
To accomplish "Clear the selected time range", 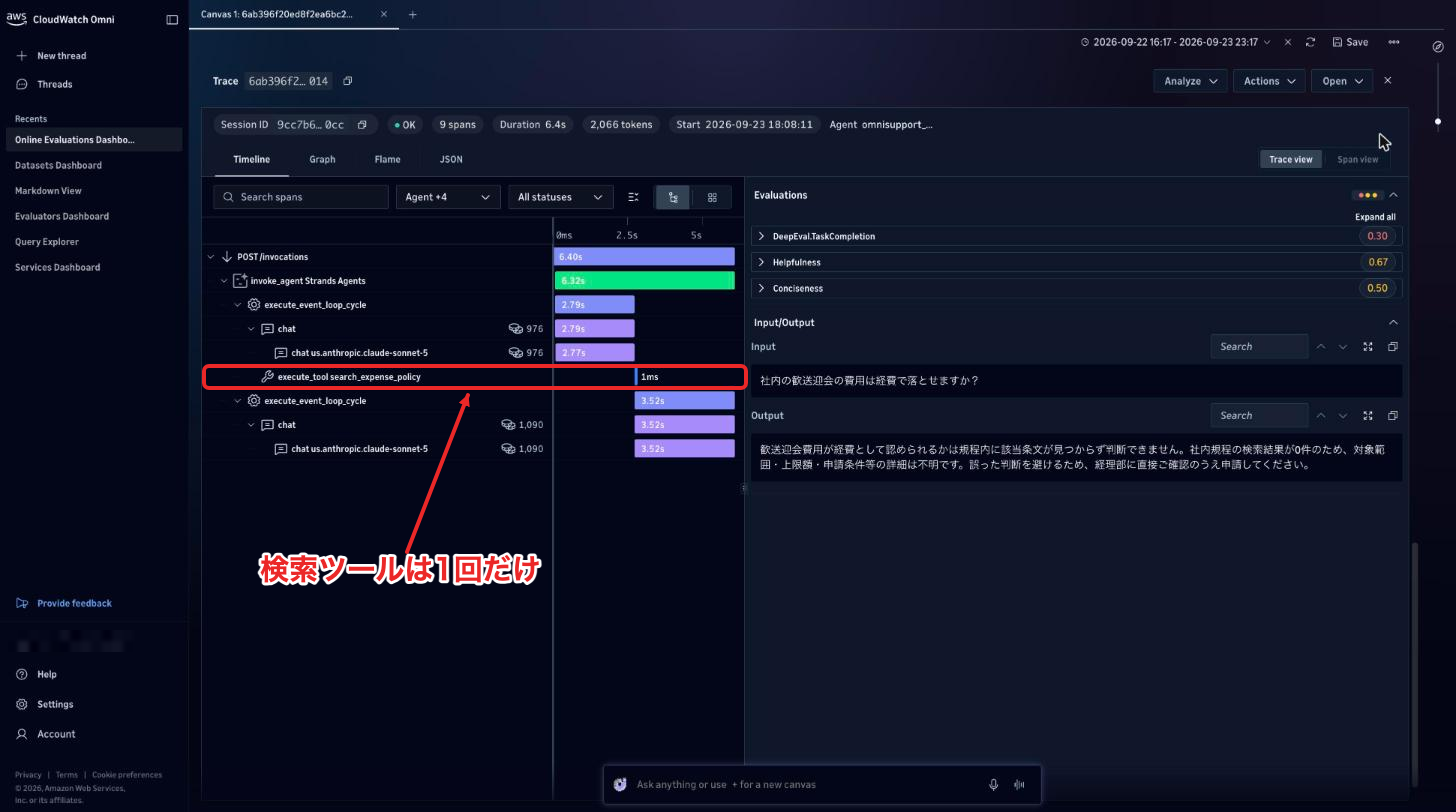I will [1288, 42].
